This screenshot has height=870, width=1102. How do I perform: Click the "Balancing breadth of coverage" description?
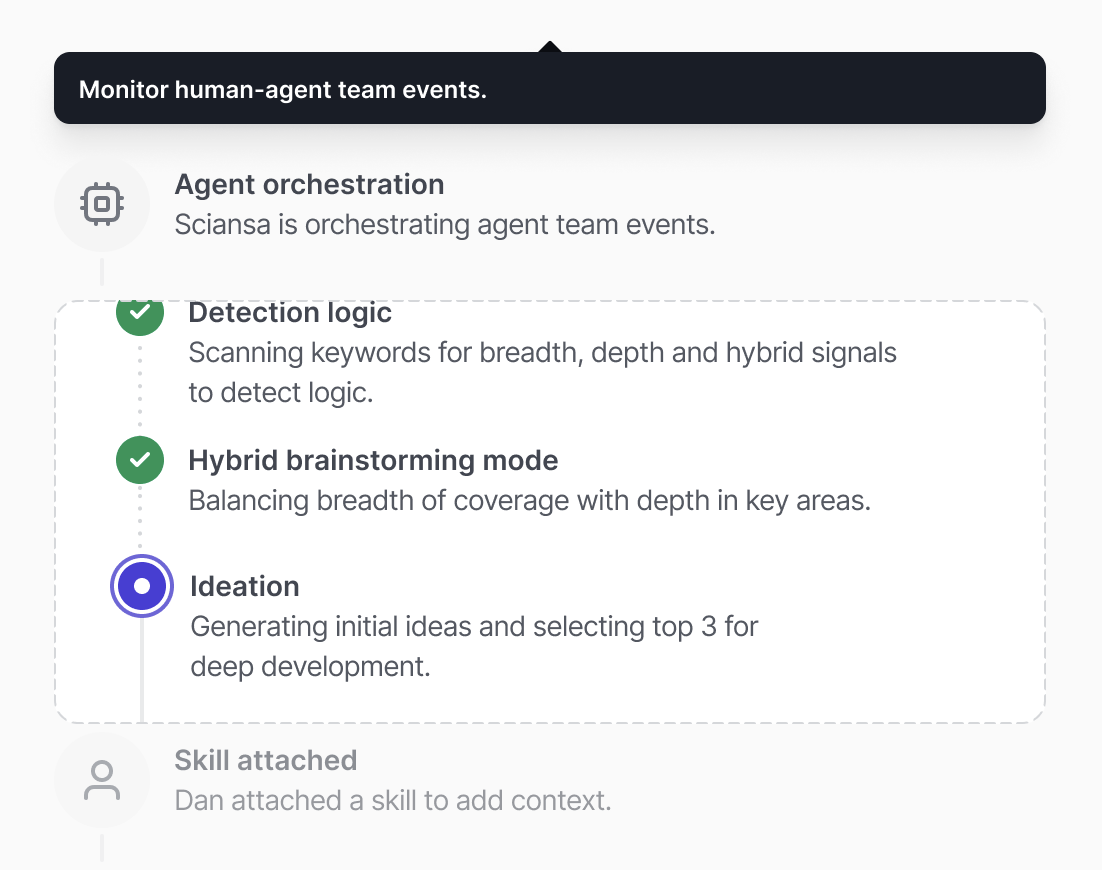(529, 500)
